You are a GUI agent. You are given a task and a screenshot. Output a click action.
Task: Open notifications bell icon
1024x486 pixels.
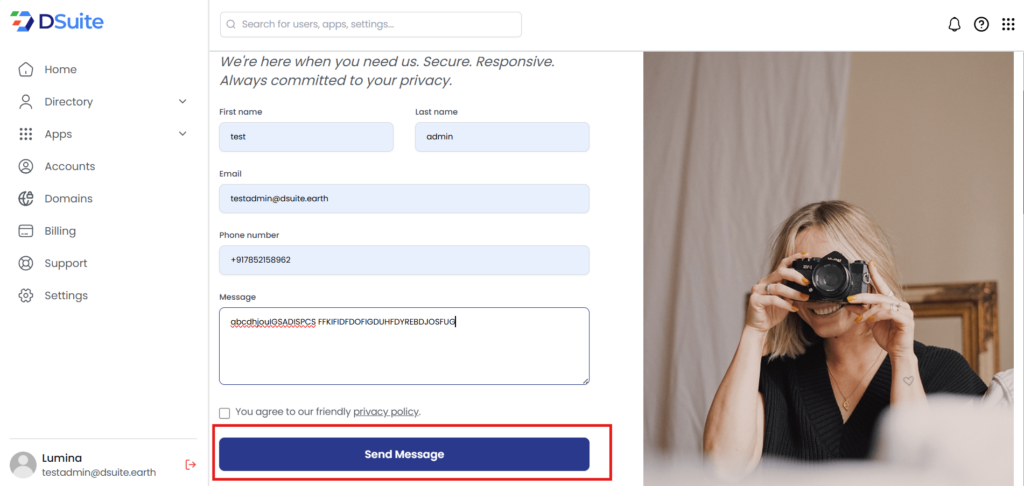click(954, 24)
